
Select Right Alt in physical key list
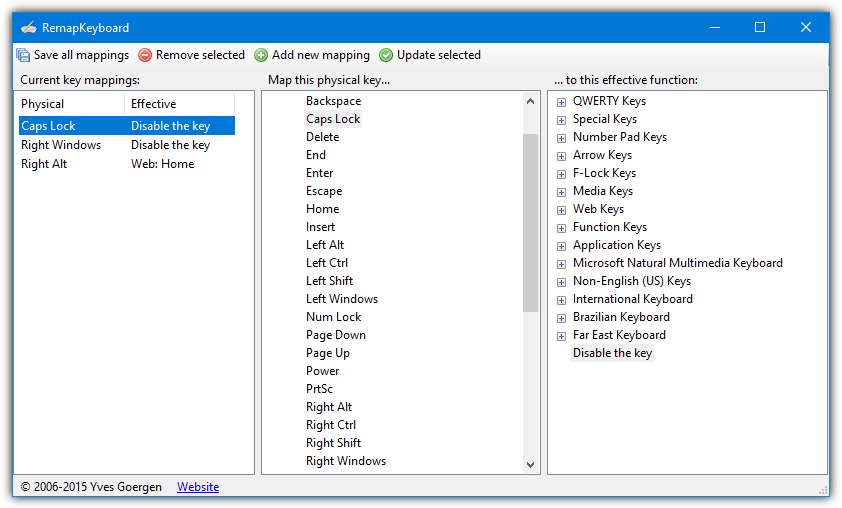tap(329, 407)
